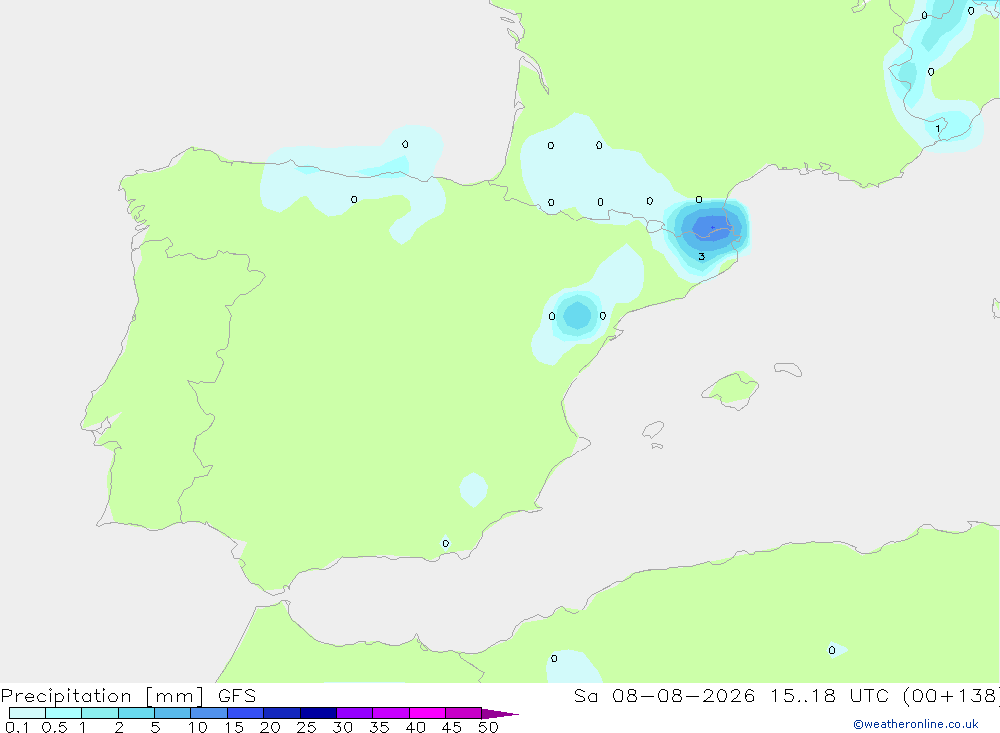Click the 45–50 mm legend color swatch
The width and height of the screenshot is (1000, 733).
(463, 713)
